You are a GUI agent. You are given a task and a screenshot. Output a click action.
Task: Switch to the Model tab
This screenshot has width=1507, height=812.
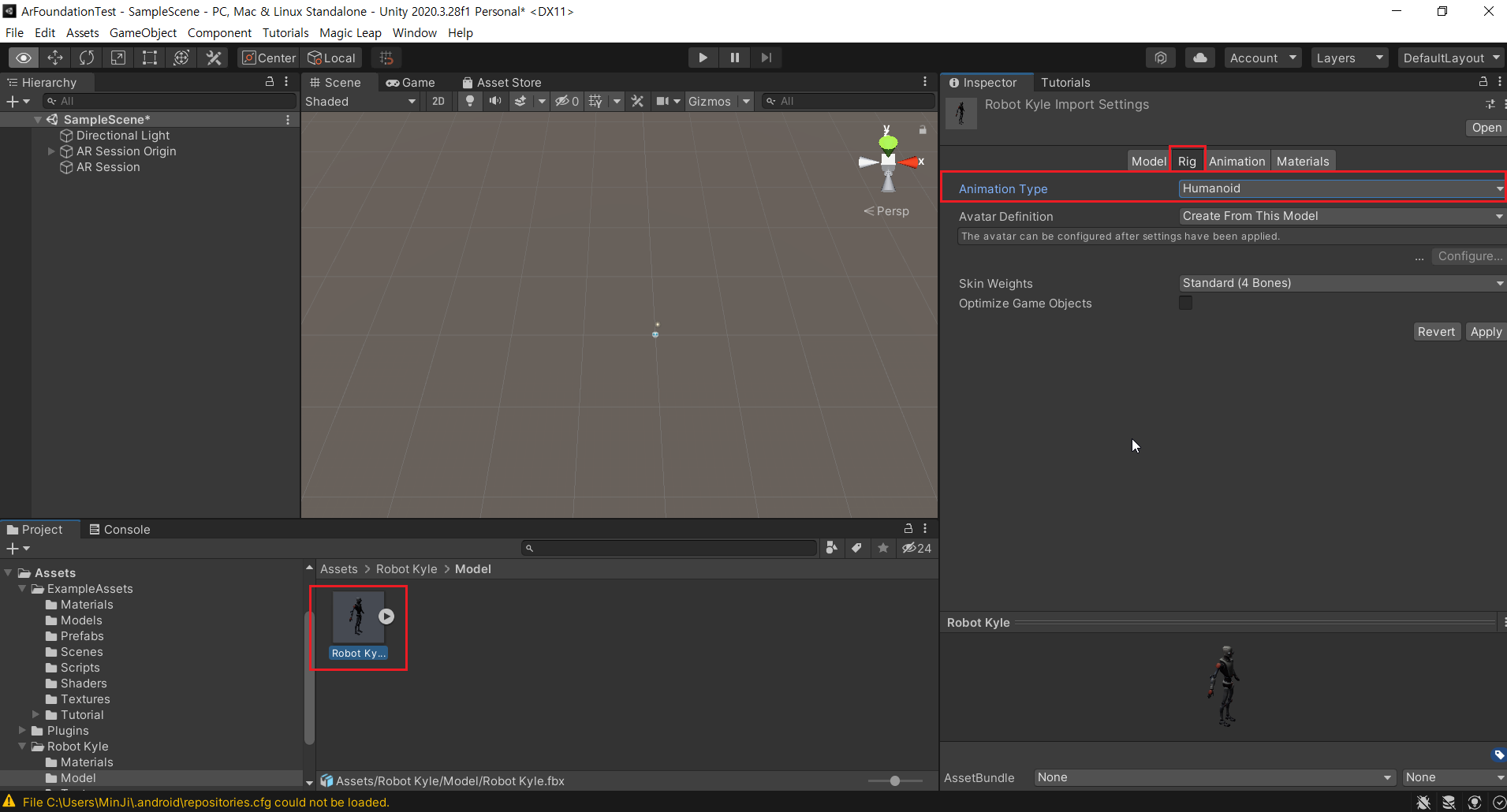1148,161
